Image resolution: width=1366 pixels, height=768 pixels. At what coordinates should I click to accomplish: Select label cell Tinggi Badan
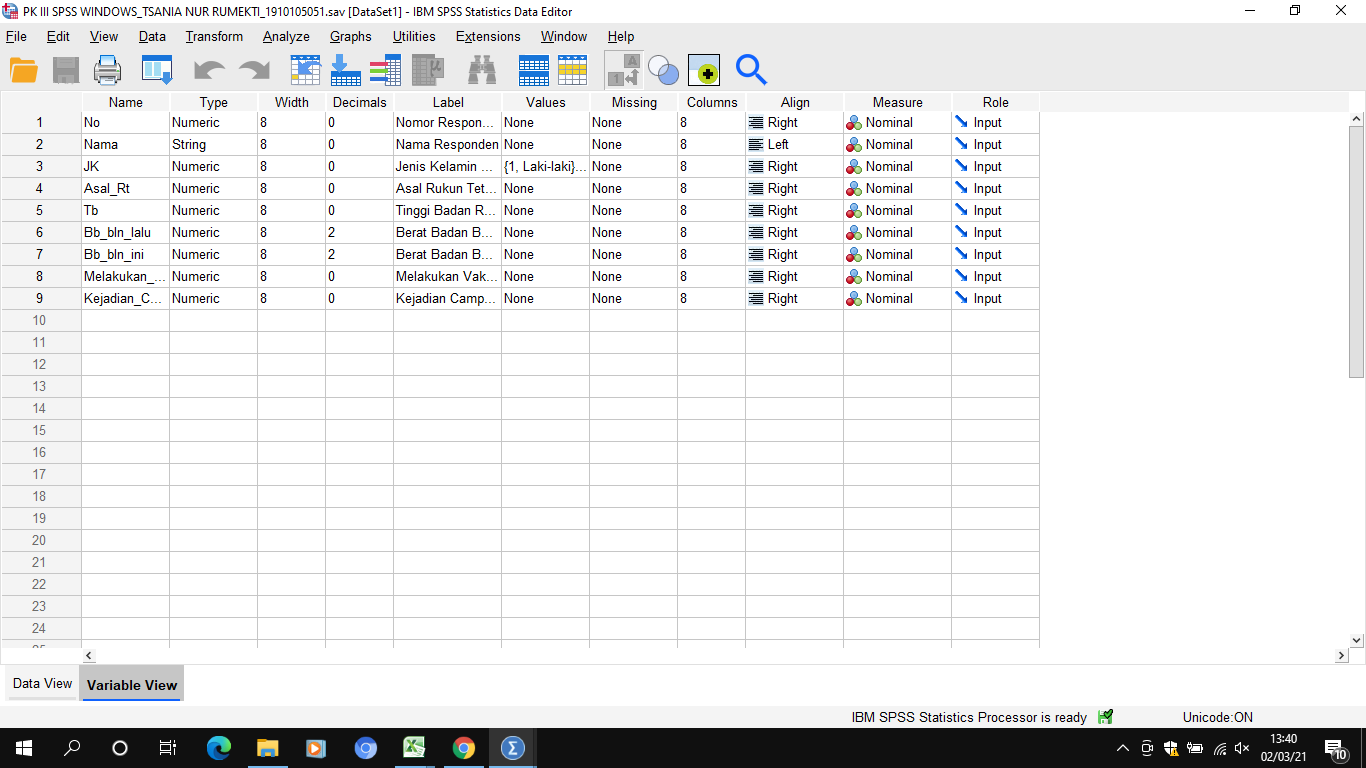pyautogui.click(x=447, y=211)
